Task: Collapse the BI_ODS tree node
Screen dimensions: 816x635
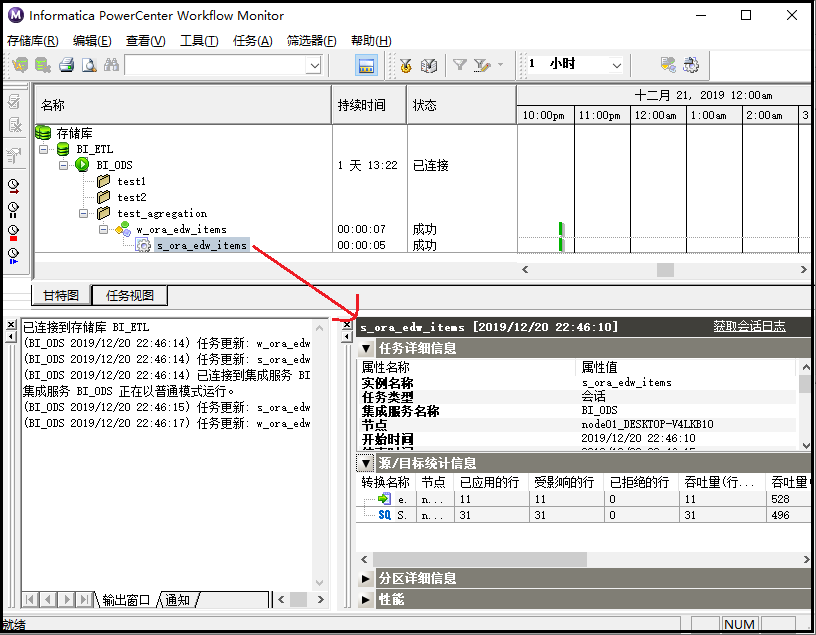Action: click(63, 165)
